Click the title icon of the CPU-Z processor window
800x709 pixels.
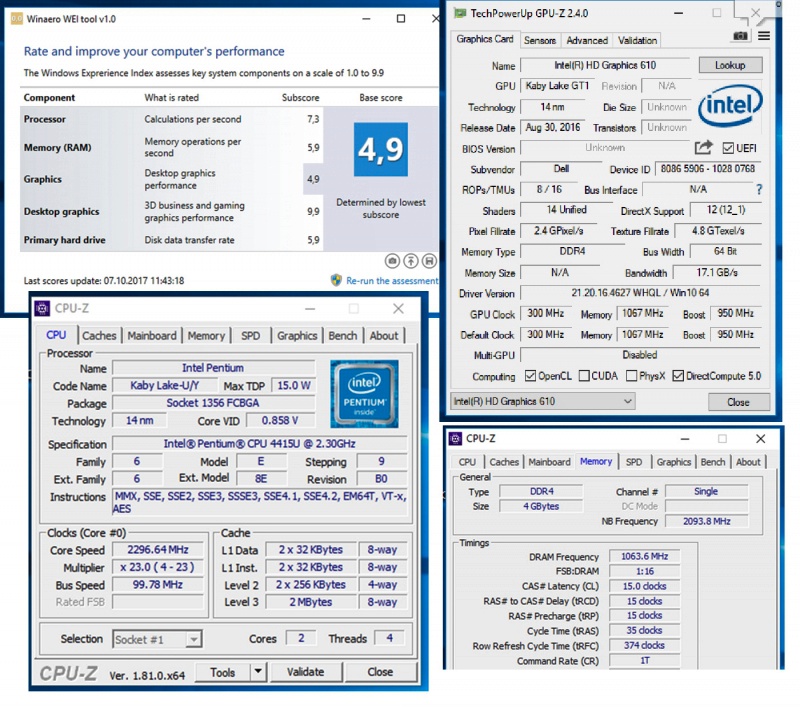pyautogui.click(x=42, y=308)
